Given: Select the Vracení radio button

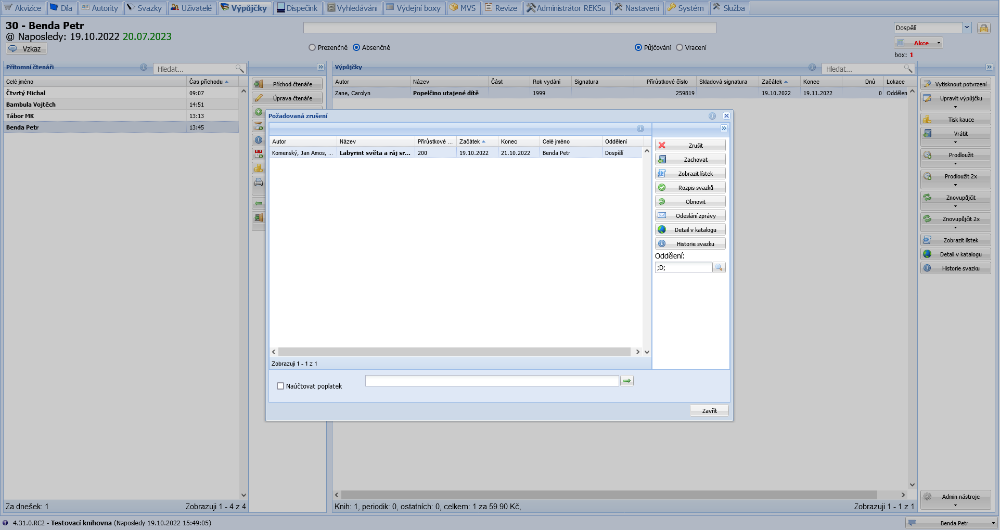Looking at the screenshot, I should (680, 47).
